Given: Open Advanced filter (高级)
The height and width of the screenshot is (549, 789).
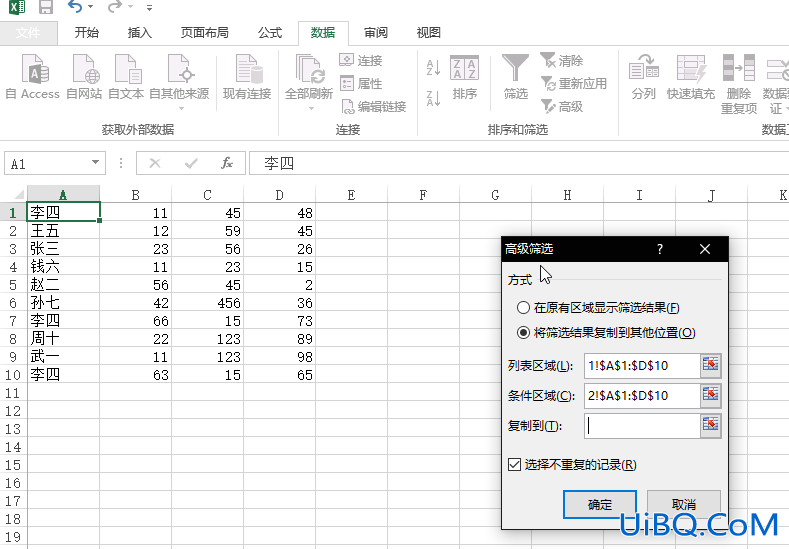Looking at the screenshot, I should click(562, 107).
